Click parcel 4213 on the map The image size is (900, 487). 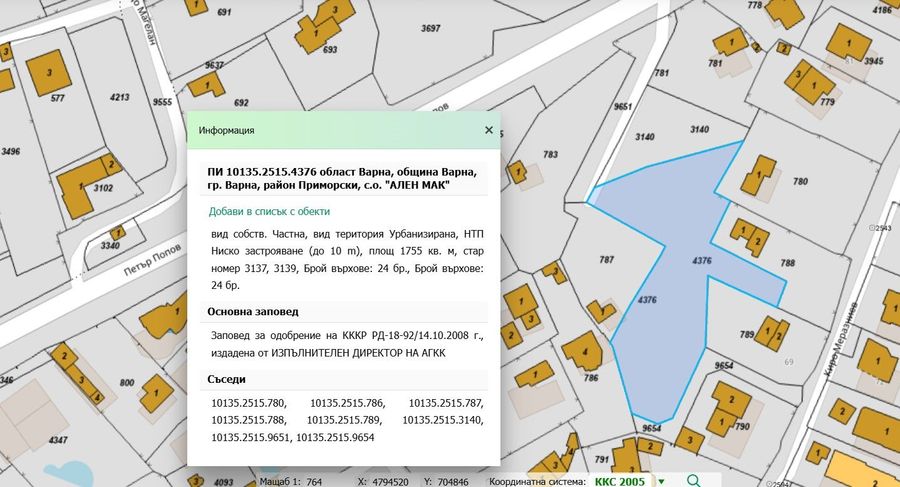pyautogui.click(x=119, y=97)
